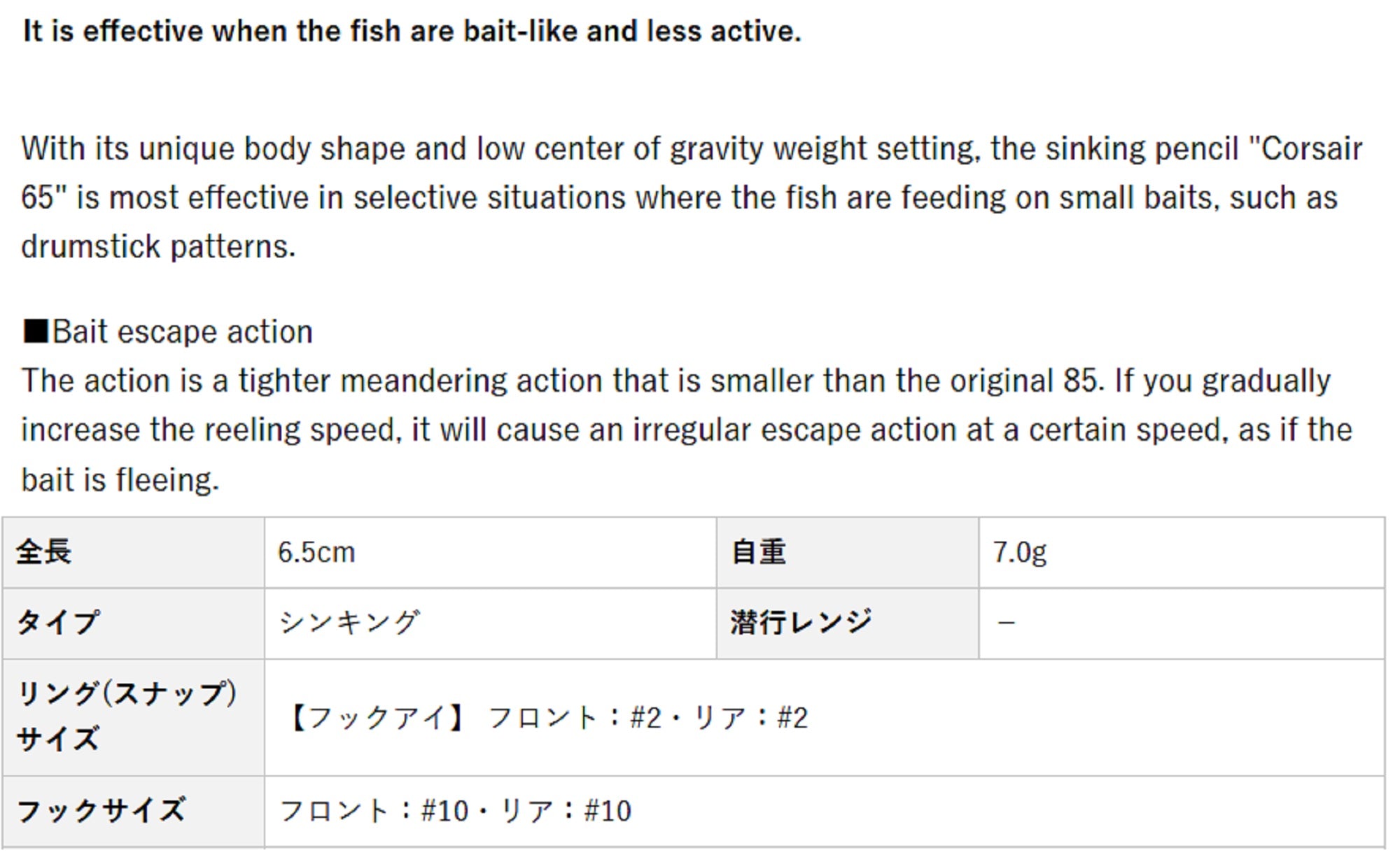Click the black square bullet before Bait escape
1400x862 pixels.
tap(35, 331)
